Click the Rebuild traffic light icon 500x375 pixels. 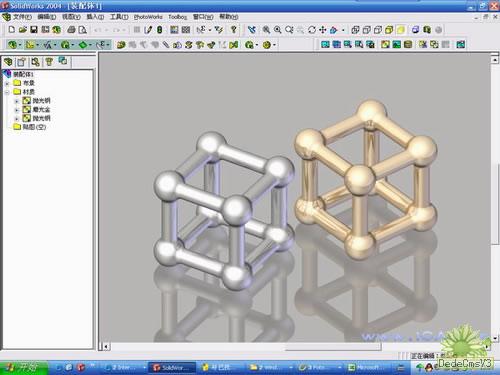click(x=160, y=30)
